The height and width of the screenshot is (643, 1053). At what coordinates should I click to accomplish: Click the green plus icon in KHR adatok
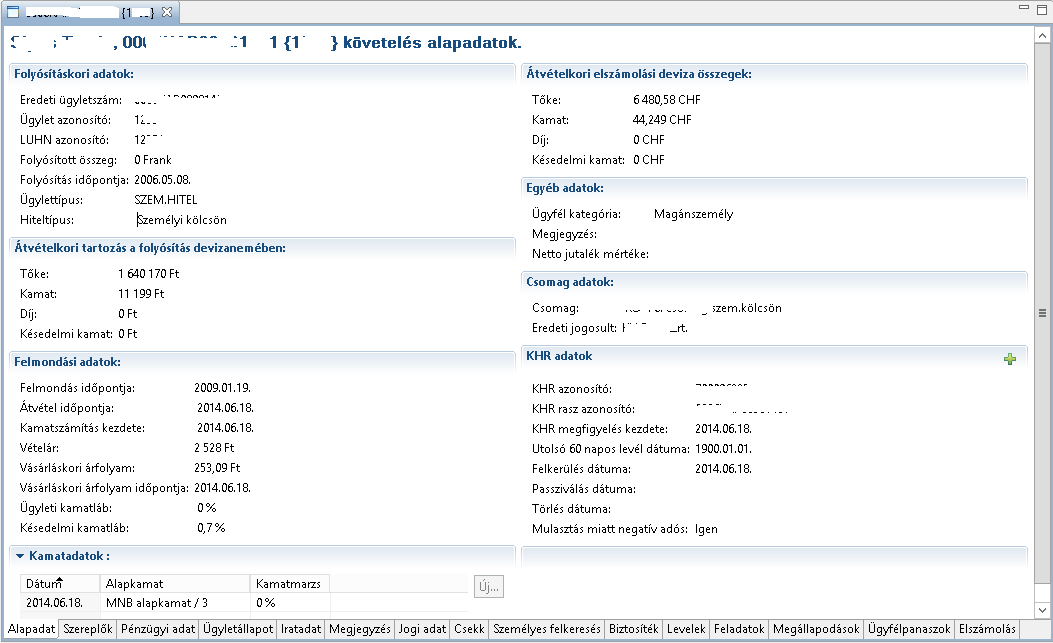[x=1009, y=359]
